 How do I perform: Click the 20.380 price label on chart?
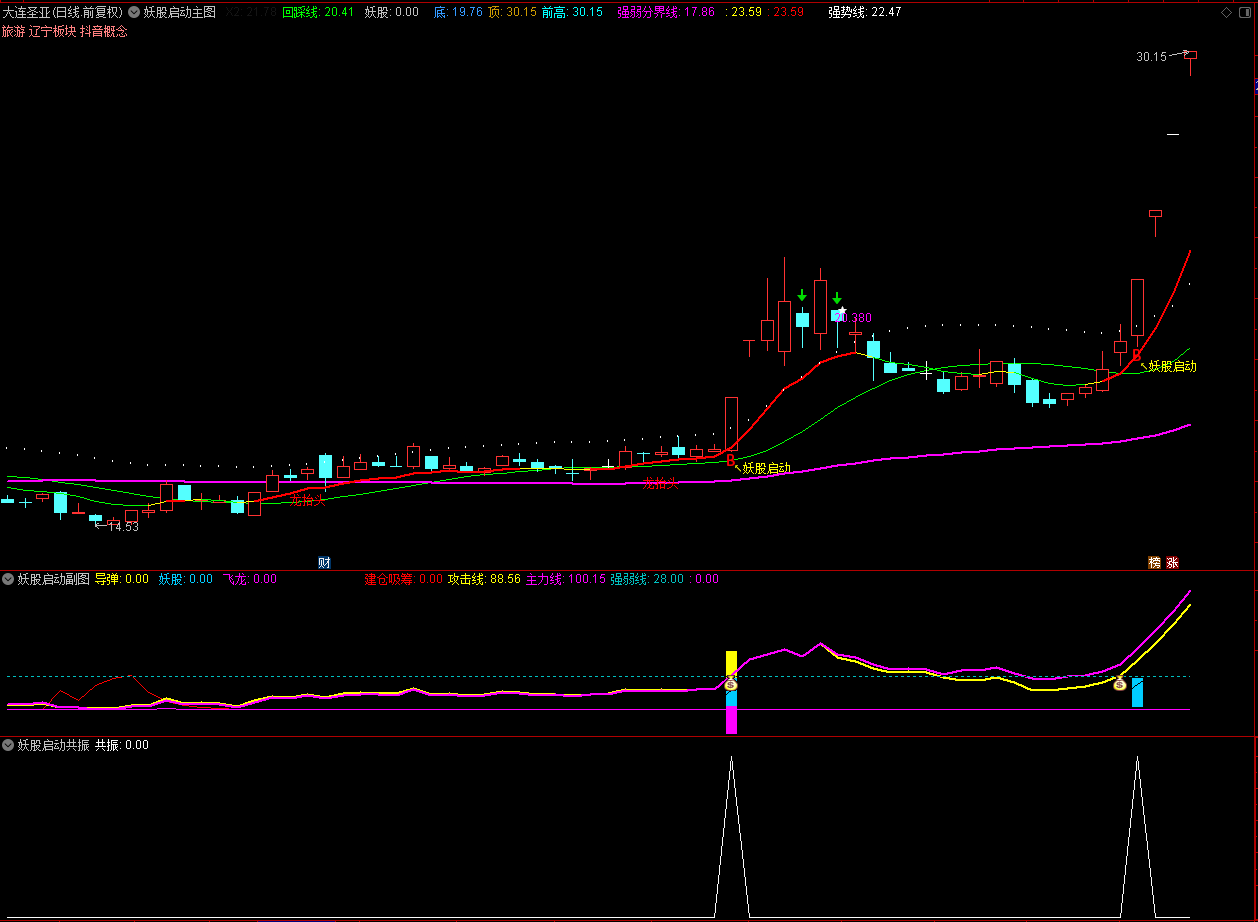852,318
